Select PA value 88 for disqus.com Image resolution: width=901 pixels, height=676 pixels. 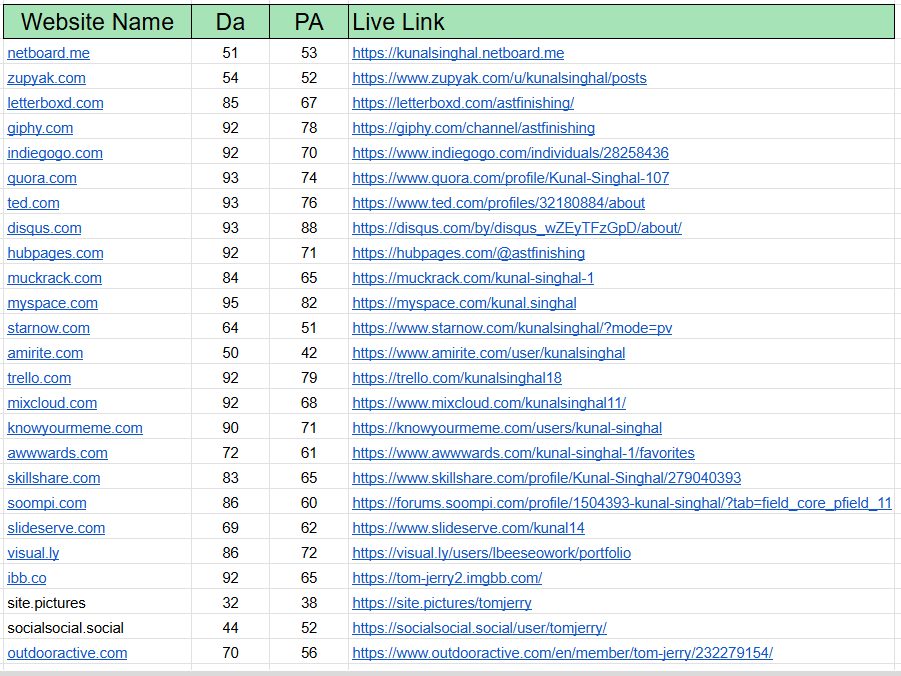click(x=309, y=228)
